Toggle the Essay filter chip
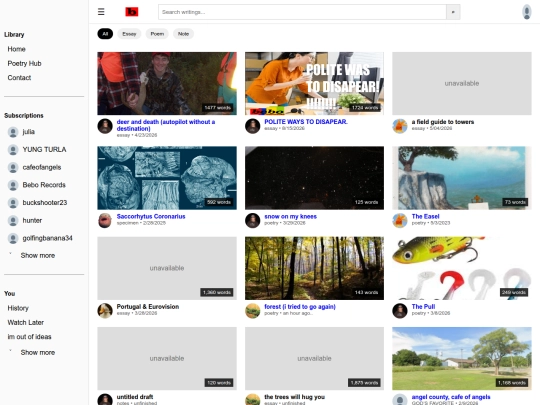The image size is (540, 405). tap(129, 34)
